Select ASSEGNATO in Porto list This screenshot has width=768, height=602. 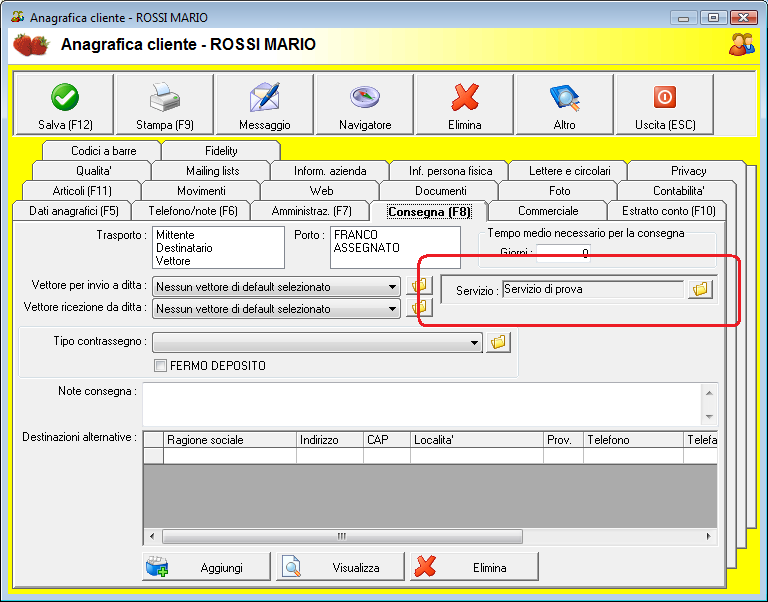click(x=366, y=248)
